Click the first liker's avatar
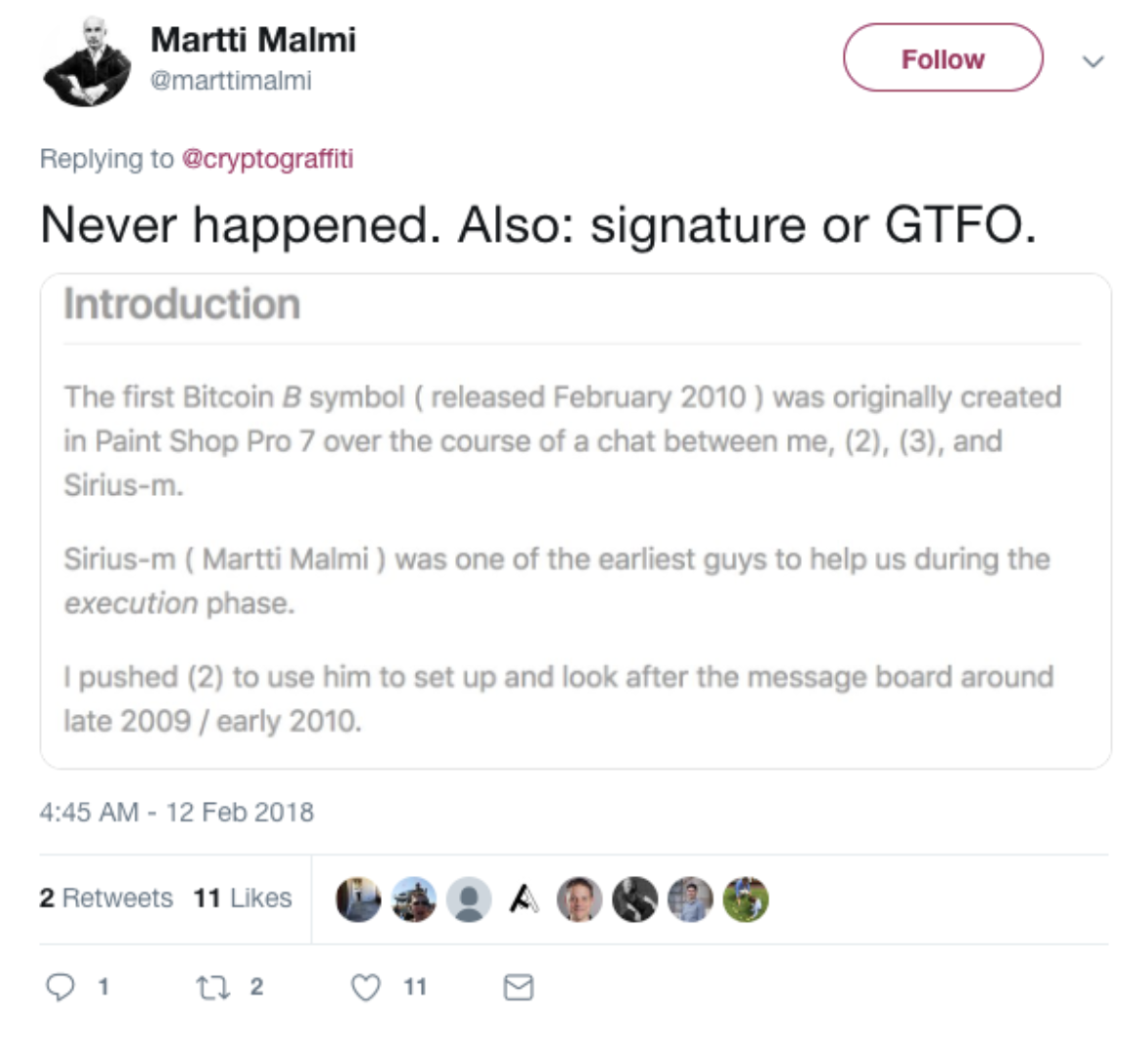The width and height of the screenshot is (1146, 1064). coord(358,899)
